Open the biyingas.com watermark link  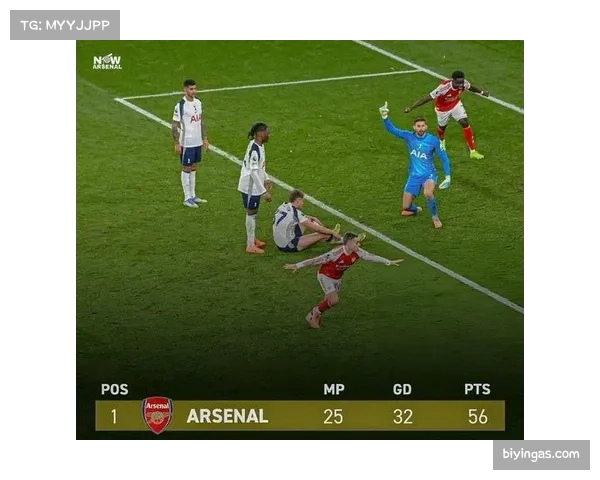click(x=541, y=454)
